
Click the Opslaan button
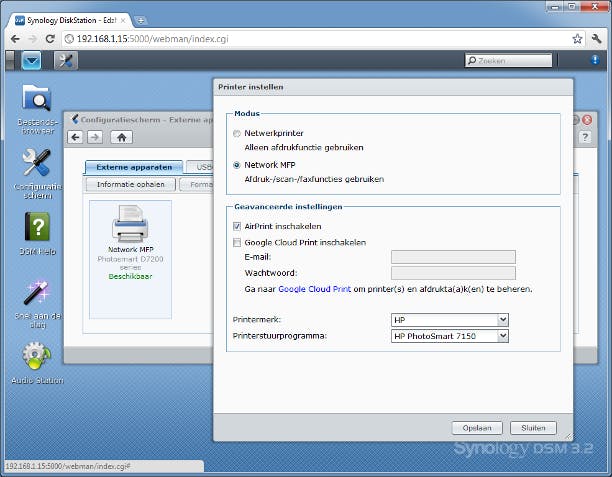coord(477,428)
